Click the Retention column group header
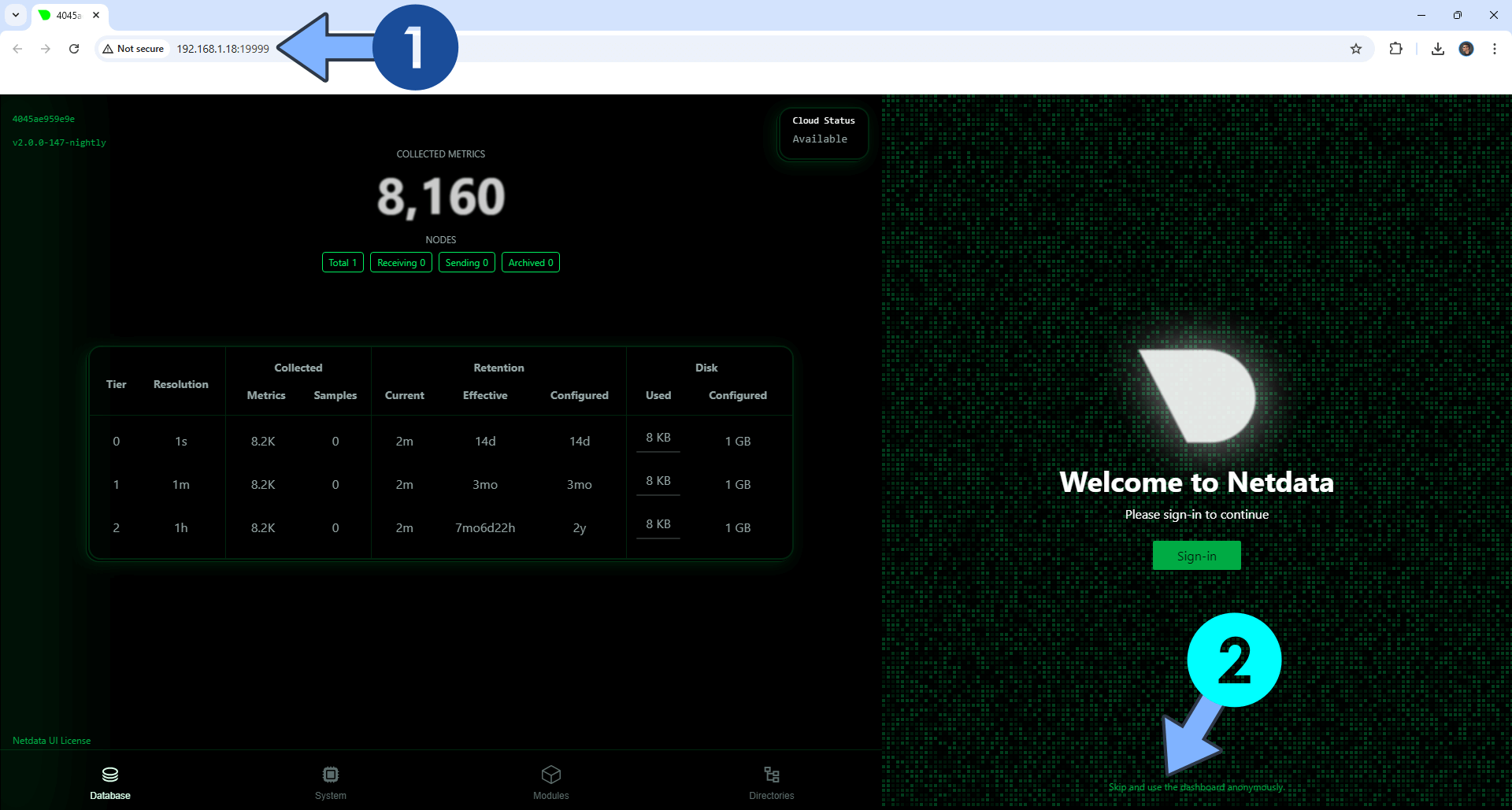1512x810 pixels. [x=498, y=368]
